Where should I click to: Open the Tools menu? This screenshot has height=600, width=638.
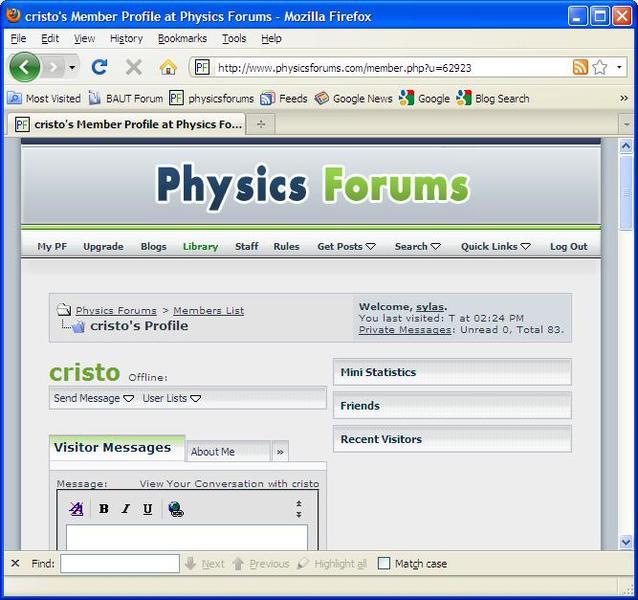click(x=234, y=39)
